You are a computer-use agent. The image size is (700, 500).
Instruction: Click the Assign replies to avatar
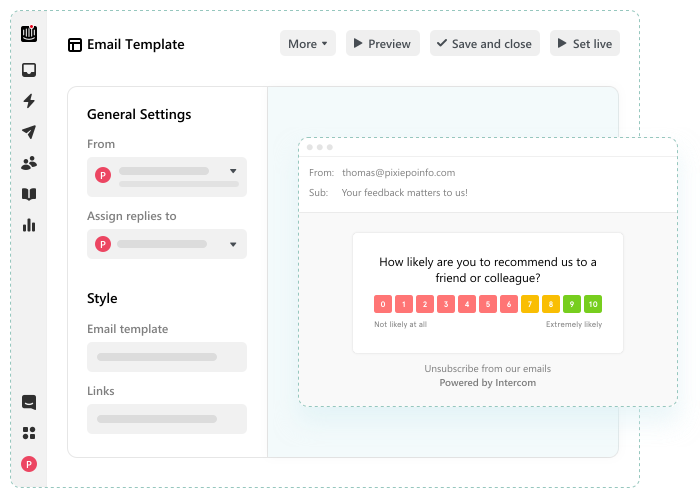103,244
